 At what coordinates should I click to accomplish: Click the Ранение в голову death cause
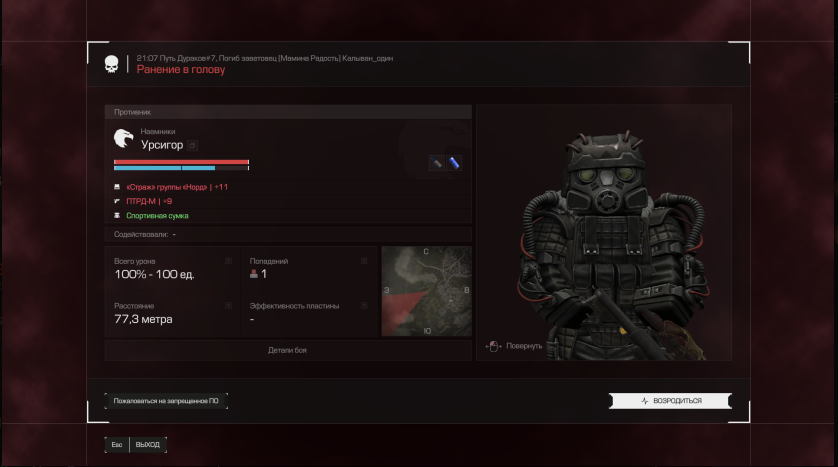(x=181, y=69)
